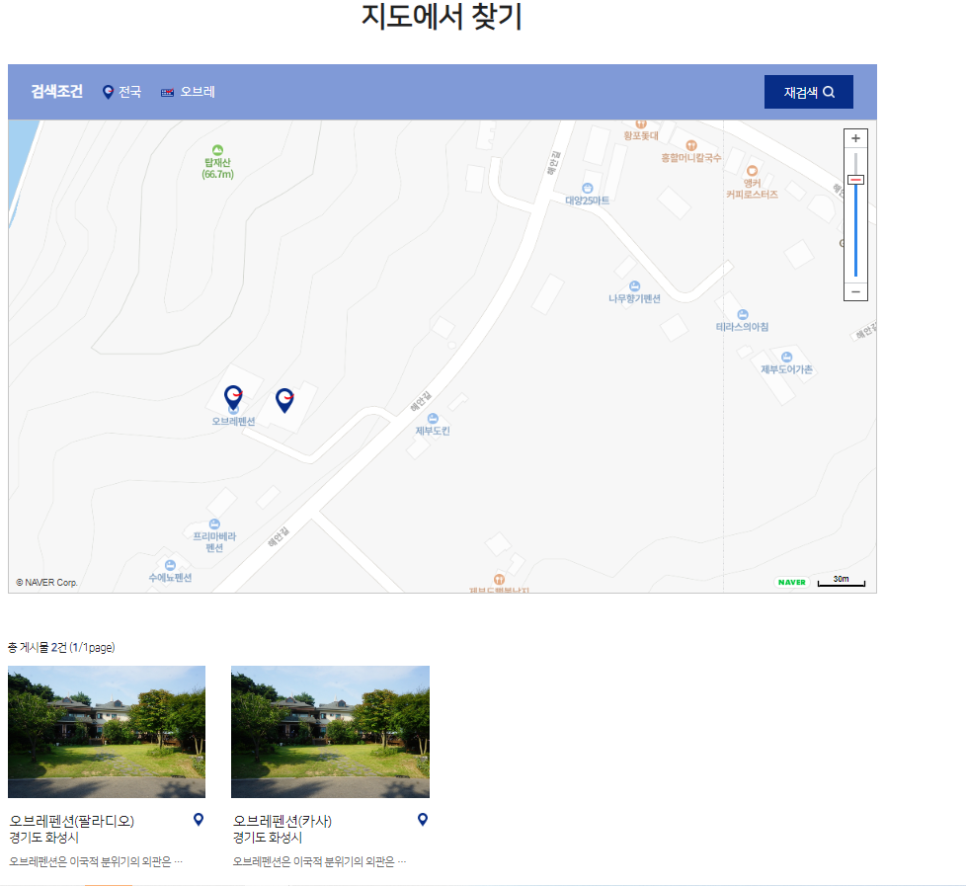Click the NAVER logo on the map
Image resolution: width=966 pixels, height=886 pixels.
tap(792, 582)
